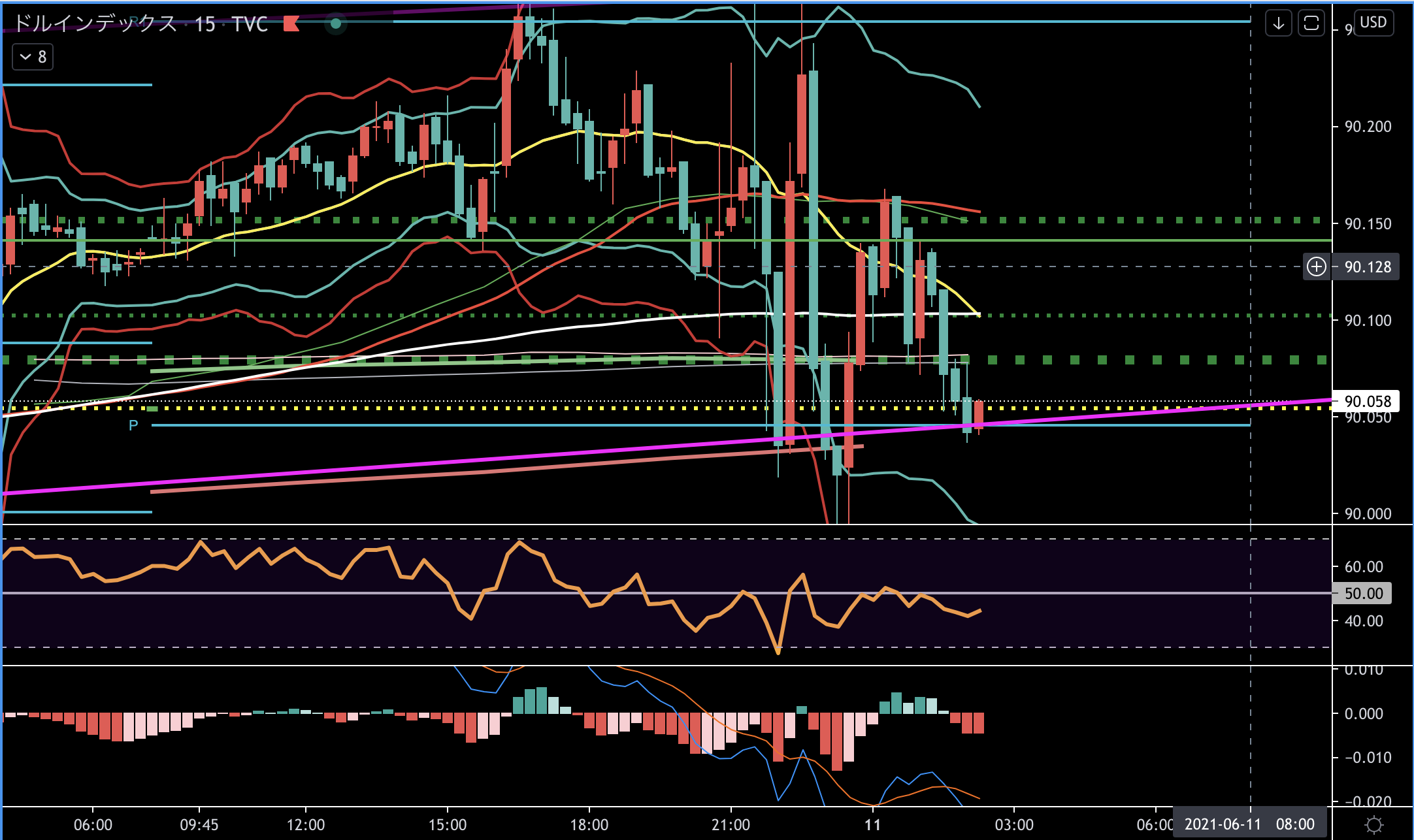Click the down arrow pane button
Image resolution: width=1414 pixels, height=840 pixels.
[1278, 24]
